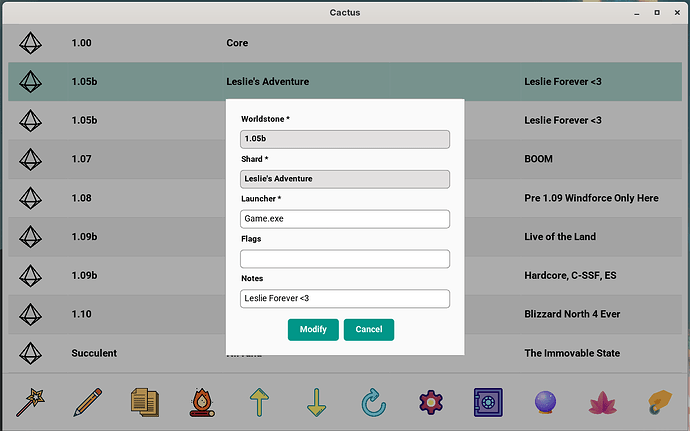Confirm changes with the Modify button

click(313, 330)
